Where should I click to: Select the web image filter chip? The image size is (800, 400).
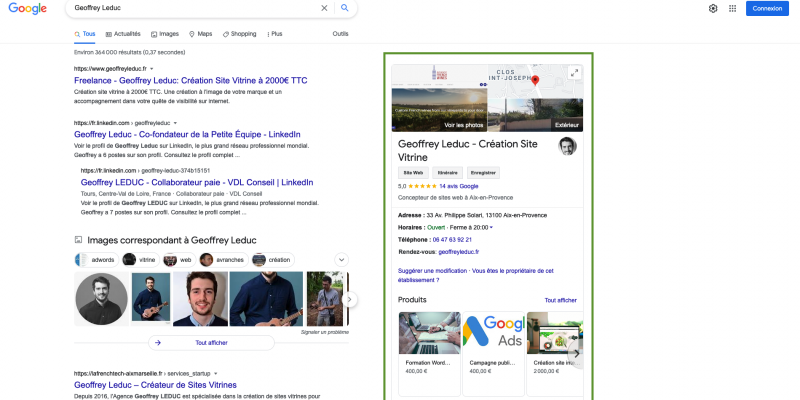click(179, 260)
